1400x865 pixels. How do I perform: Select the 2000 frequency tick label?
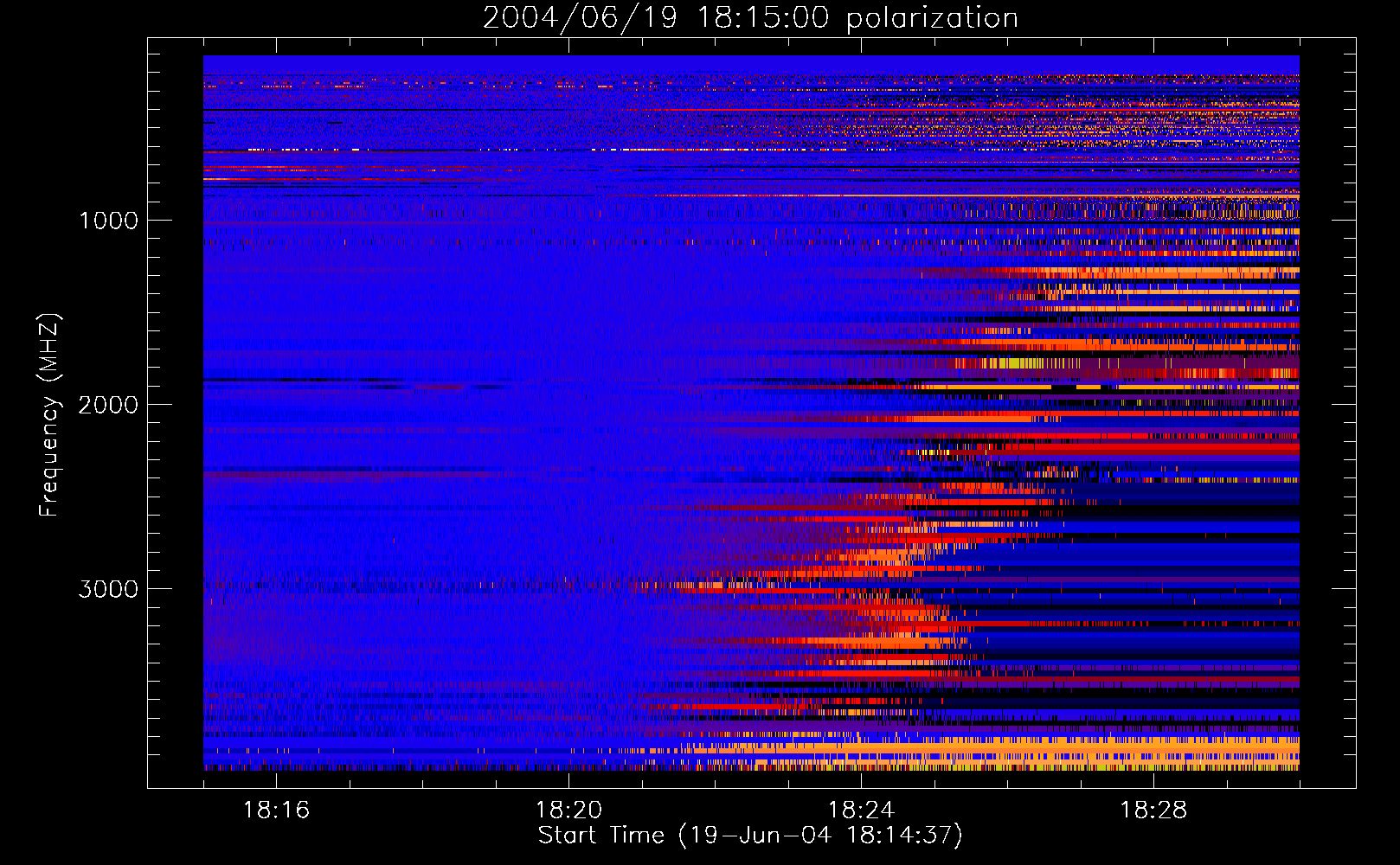pos(108,405)
